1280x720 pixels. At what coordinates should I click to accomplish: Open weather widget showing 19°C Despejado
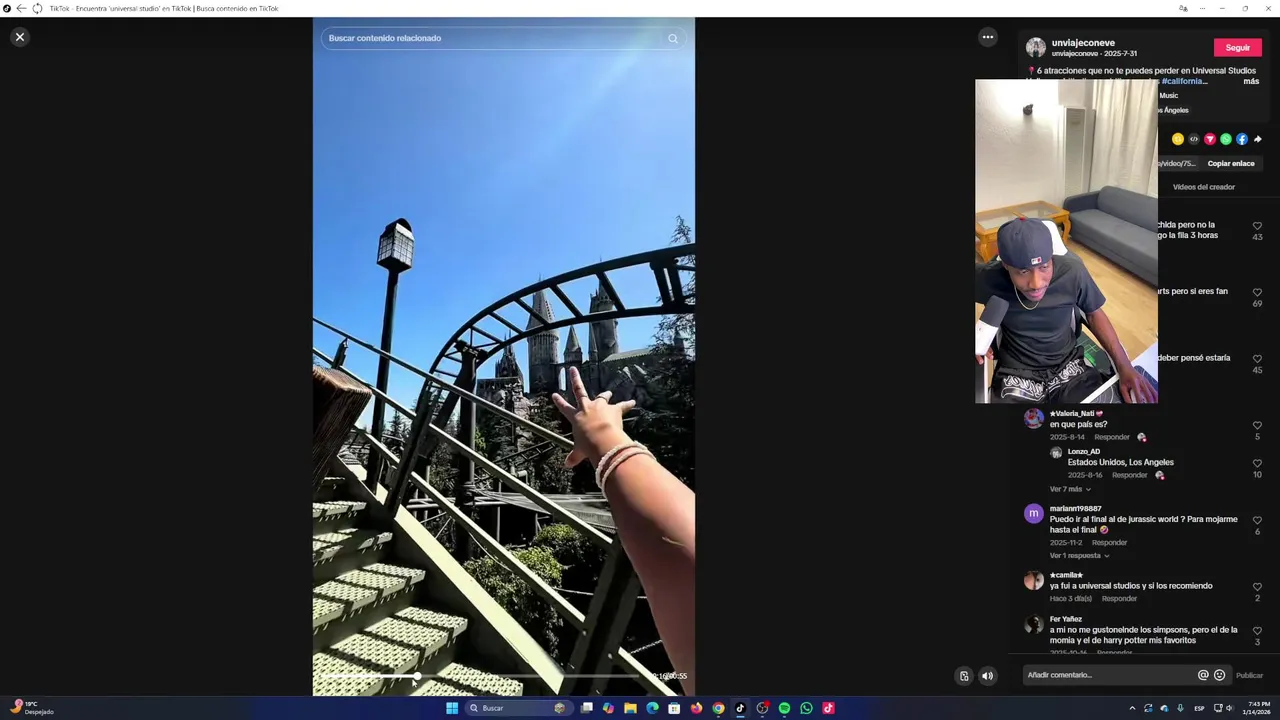(x=31, y=708)
